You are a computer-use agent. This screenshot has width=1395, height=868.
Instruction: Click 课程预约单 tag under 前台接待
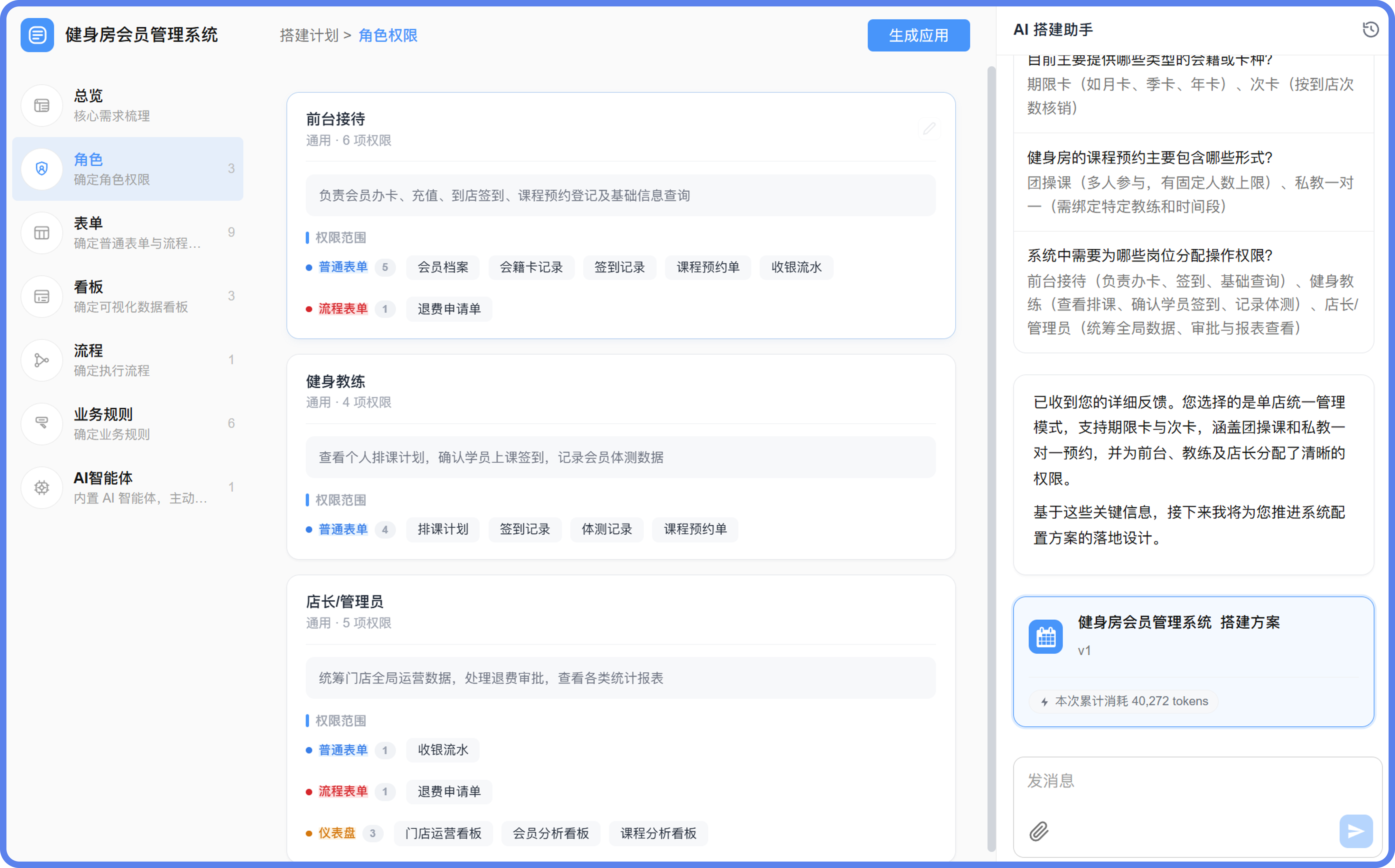point(707,268)
